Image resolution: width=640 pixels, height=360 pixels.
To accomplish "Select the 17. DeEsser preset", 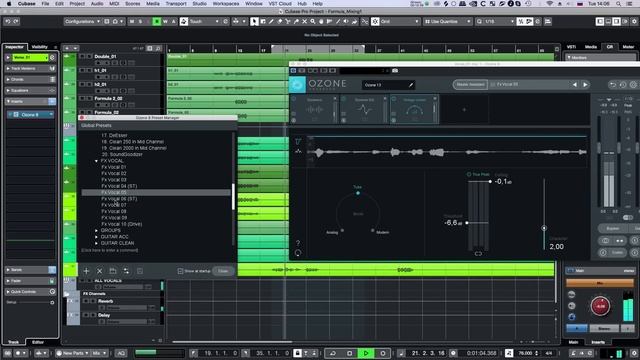I will coord(114,135).
